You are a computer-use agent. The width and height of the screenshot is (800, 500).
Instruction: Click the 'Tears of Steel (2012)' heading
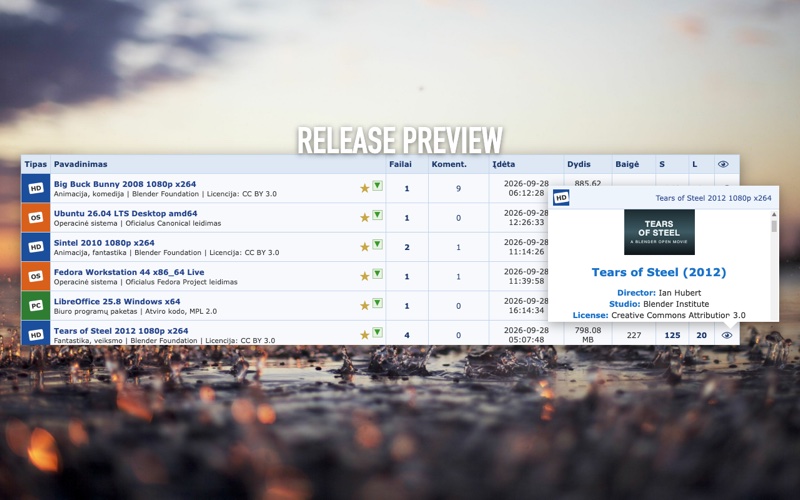(659, 272)
